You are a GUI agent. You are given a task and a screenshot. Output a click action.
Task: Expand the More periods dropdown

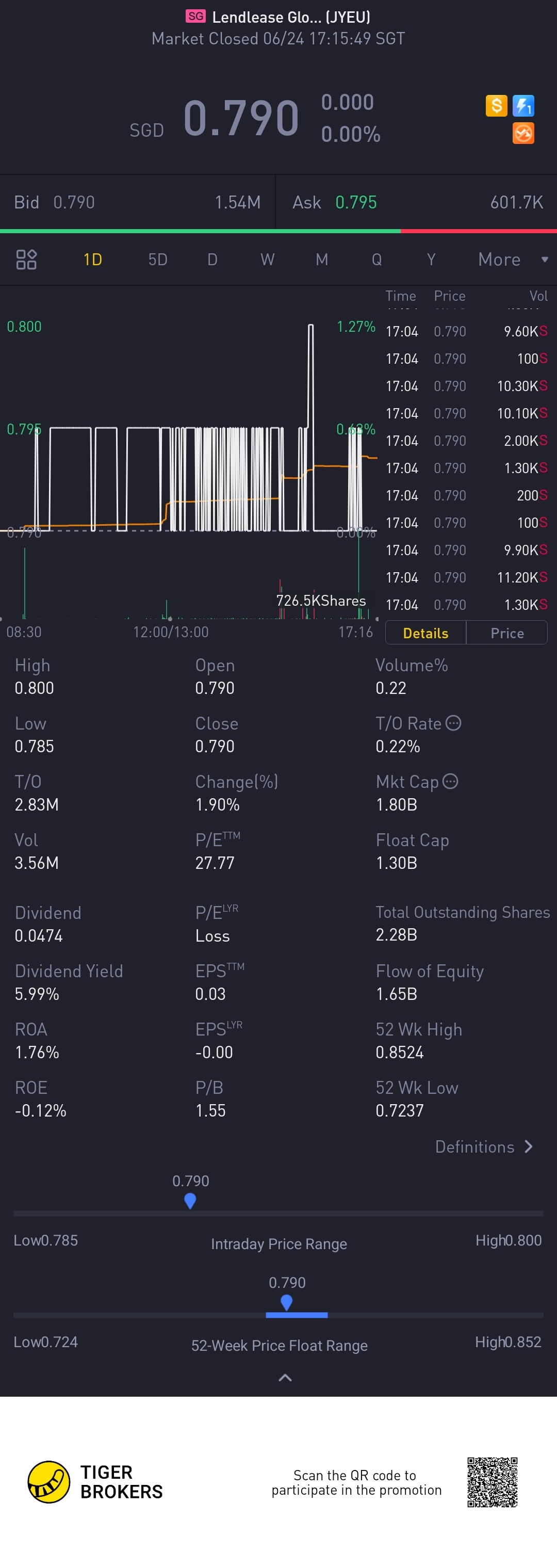513,260
